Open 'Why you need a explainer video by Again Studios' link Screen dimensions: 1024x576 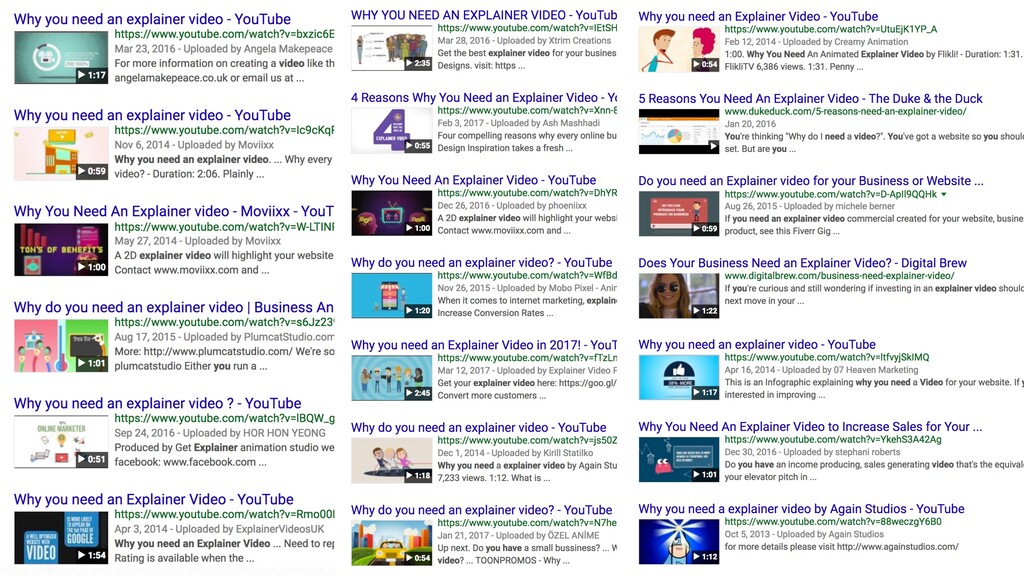click(801, 509)
